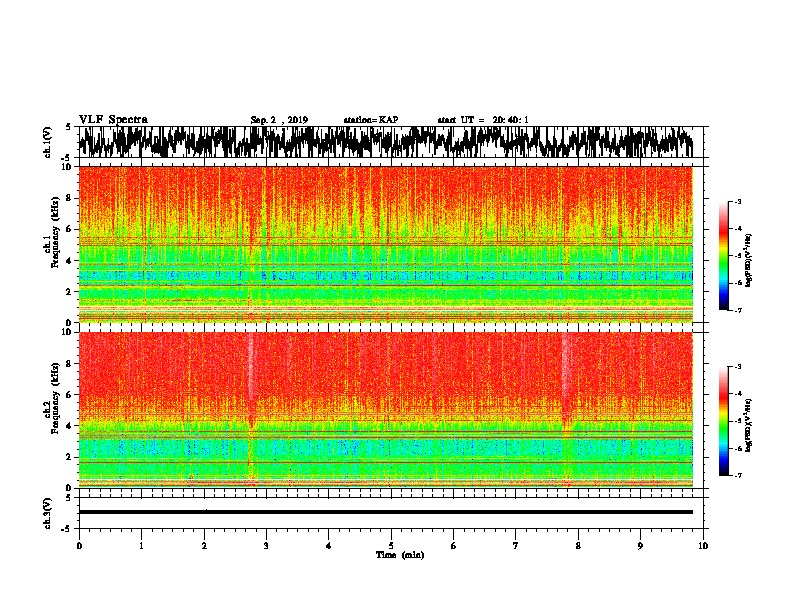Click time axis tick label "4"
This screenshot has width=792, height=612.
point(329,546)
